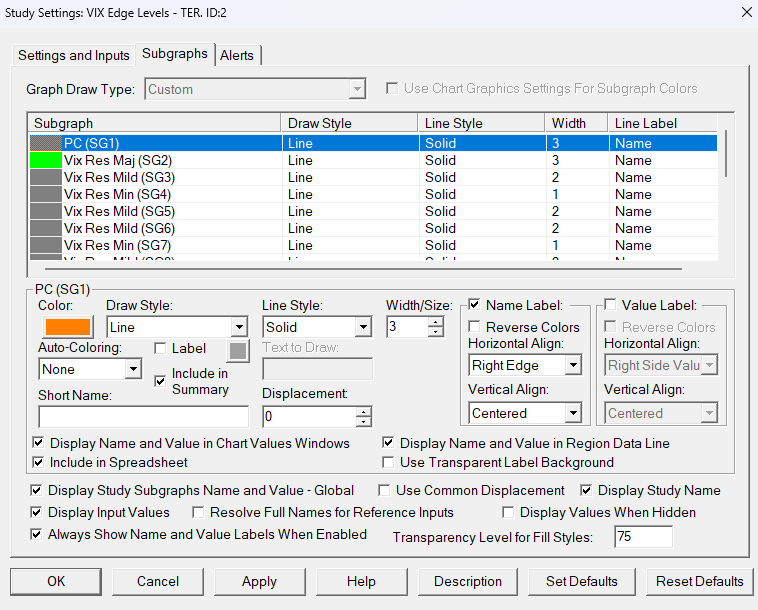The image size is (758, 610).
Task: Select the Vix Res Mild (SG3) row
Action: 372,177
